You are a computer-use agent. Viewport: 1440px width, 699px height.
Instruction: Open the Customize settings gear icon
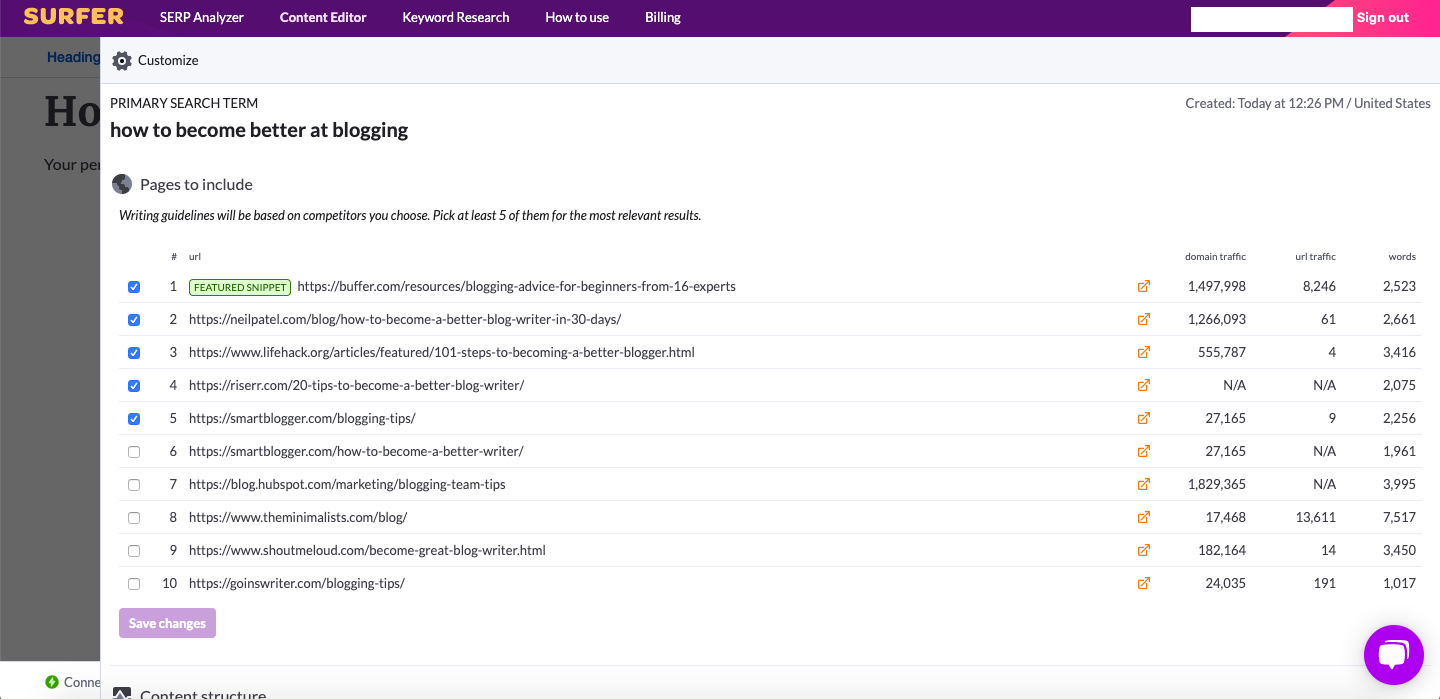pos(121,60)
